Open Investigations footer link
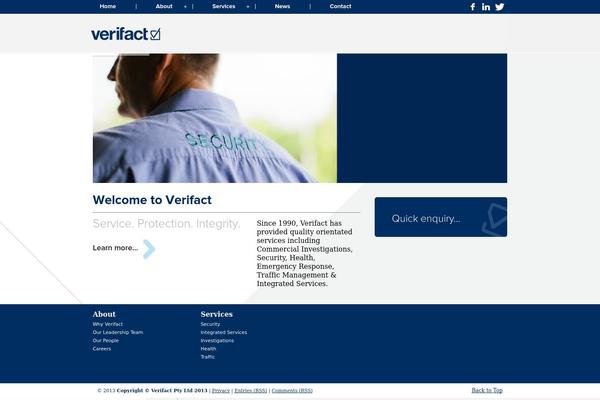This screenshot has height=400, width=600. (217, 341)
